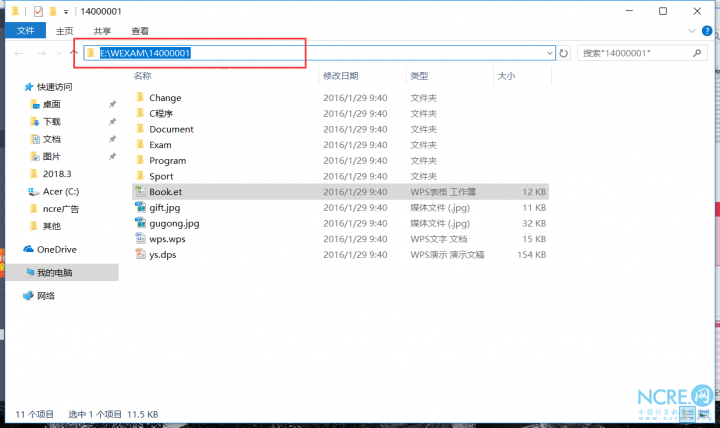720x428 pixels.
Task: Refresh the current folder
Action: tap(563, 53)
